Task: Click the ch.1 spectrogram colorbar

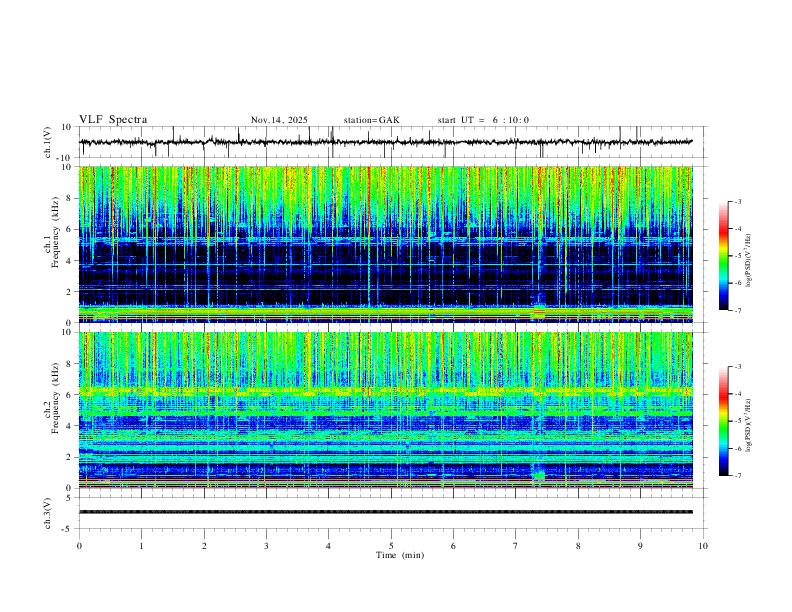Action: click(723, 256)
